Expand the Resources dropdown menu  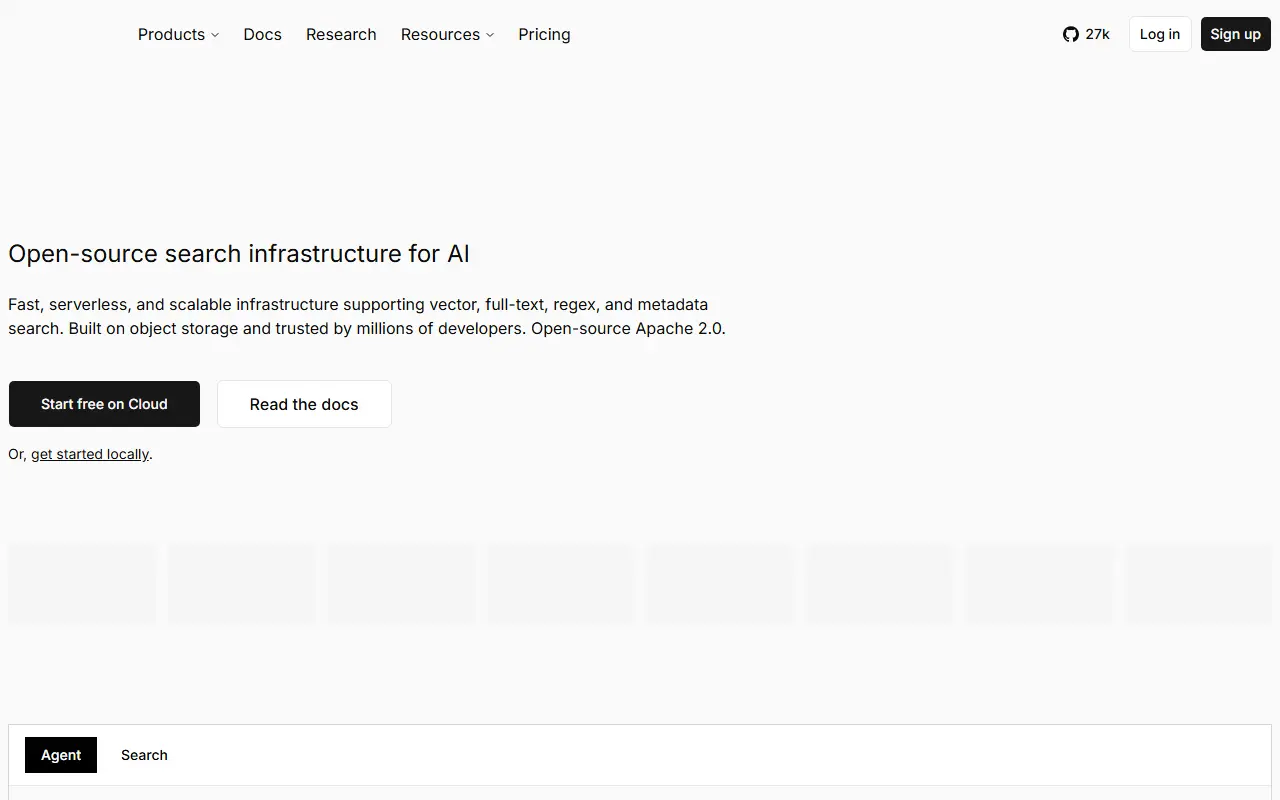pyautogui.click(x=447, y=34)
